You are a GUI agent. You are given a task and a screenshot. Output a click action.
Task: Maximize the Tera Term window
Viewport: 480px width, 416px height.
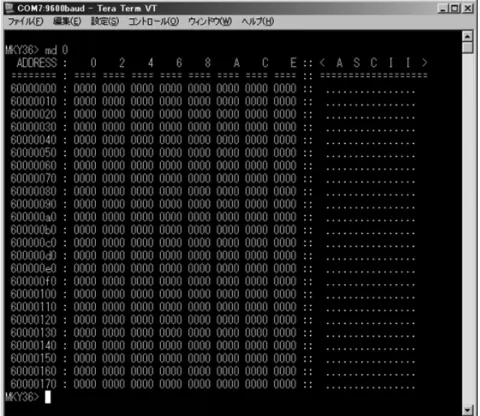tap(454, 8)
